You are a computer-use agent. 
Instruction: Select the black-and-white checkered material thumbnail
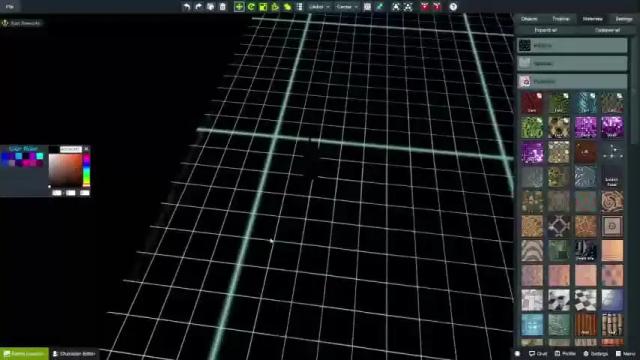585,300
